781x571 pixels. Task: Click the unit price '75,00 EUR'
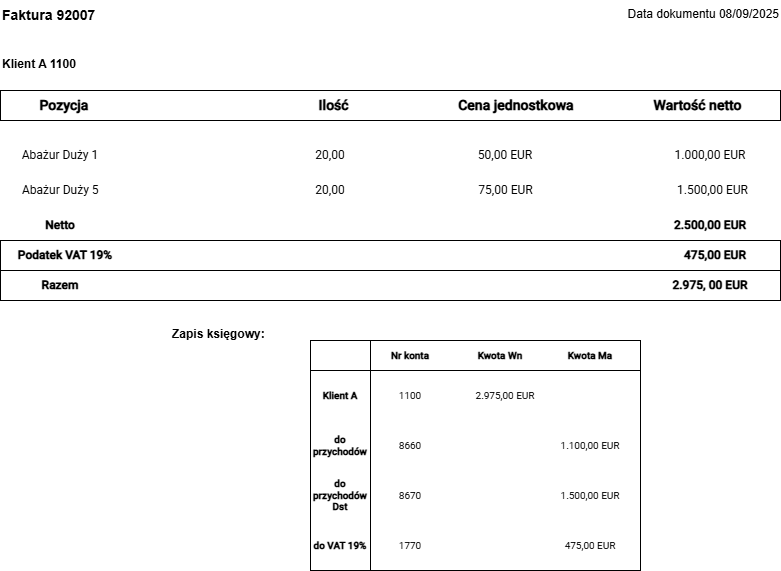[505, 190]
